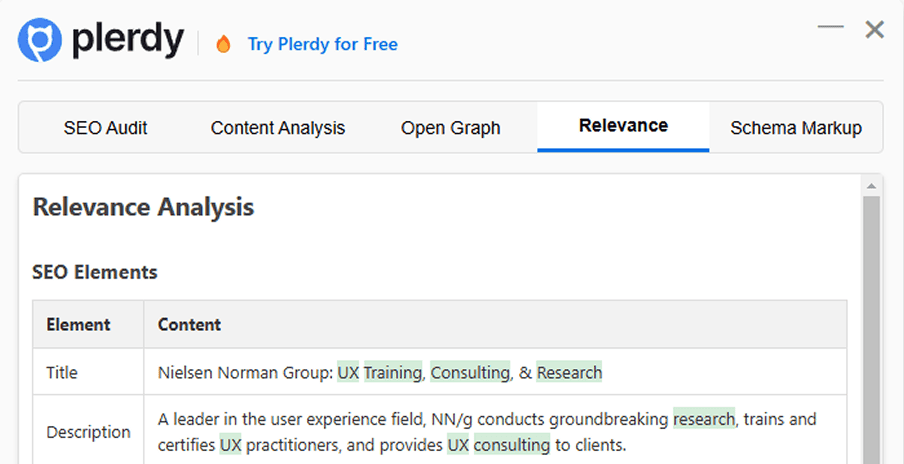Click the orange flame icon
The width and height of the screenshot is (904, 464).
[223, 44]
